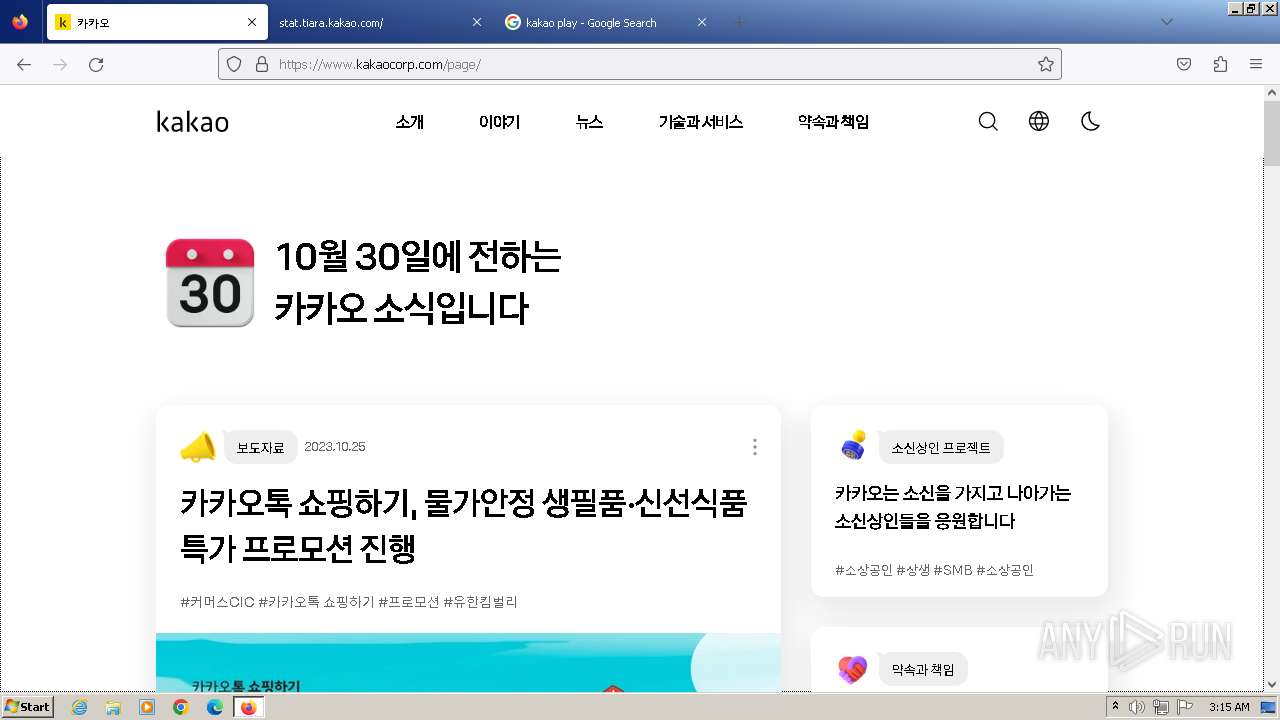Click the Action Center flag tray icon
Screen dimensions: 1280x720
[x=1183, y=707]
